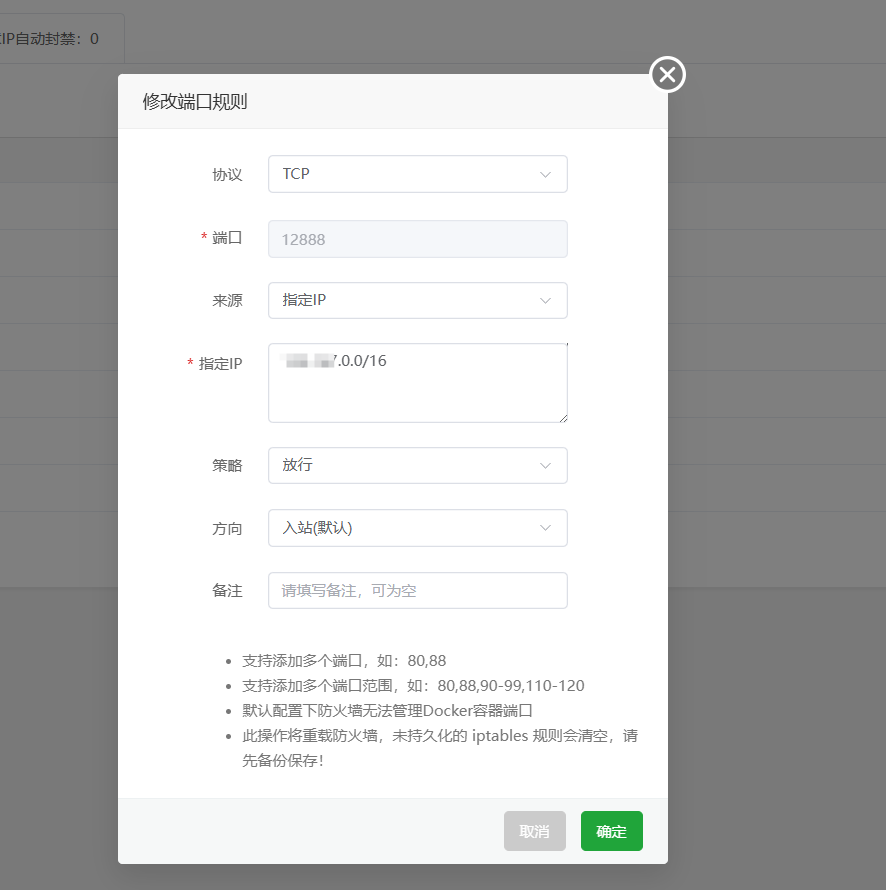Click the hint text about Docker容器端口
This screenshot has height=890, width=886.
tap(387, 711)
